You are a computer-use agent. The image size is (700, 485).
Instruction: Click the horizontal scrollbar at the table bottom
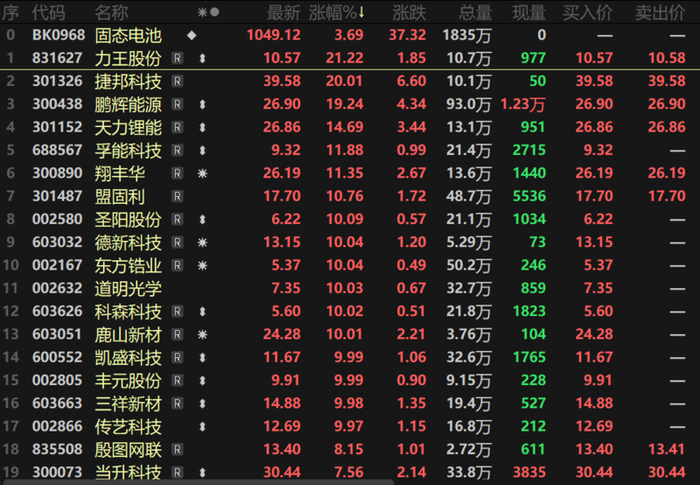point(198,482)
